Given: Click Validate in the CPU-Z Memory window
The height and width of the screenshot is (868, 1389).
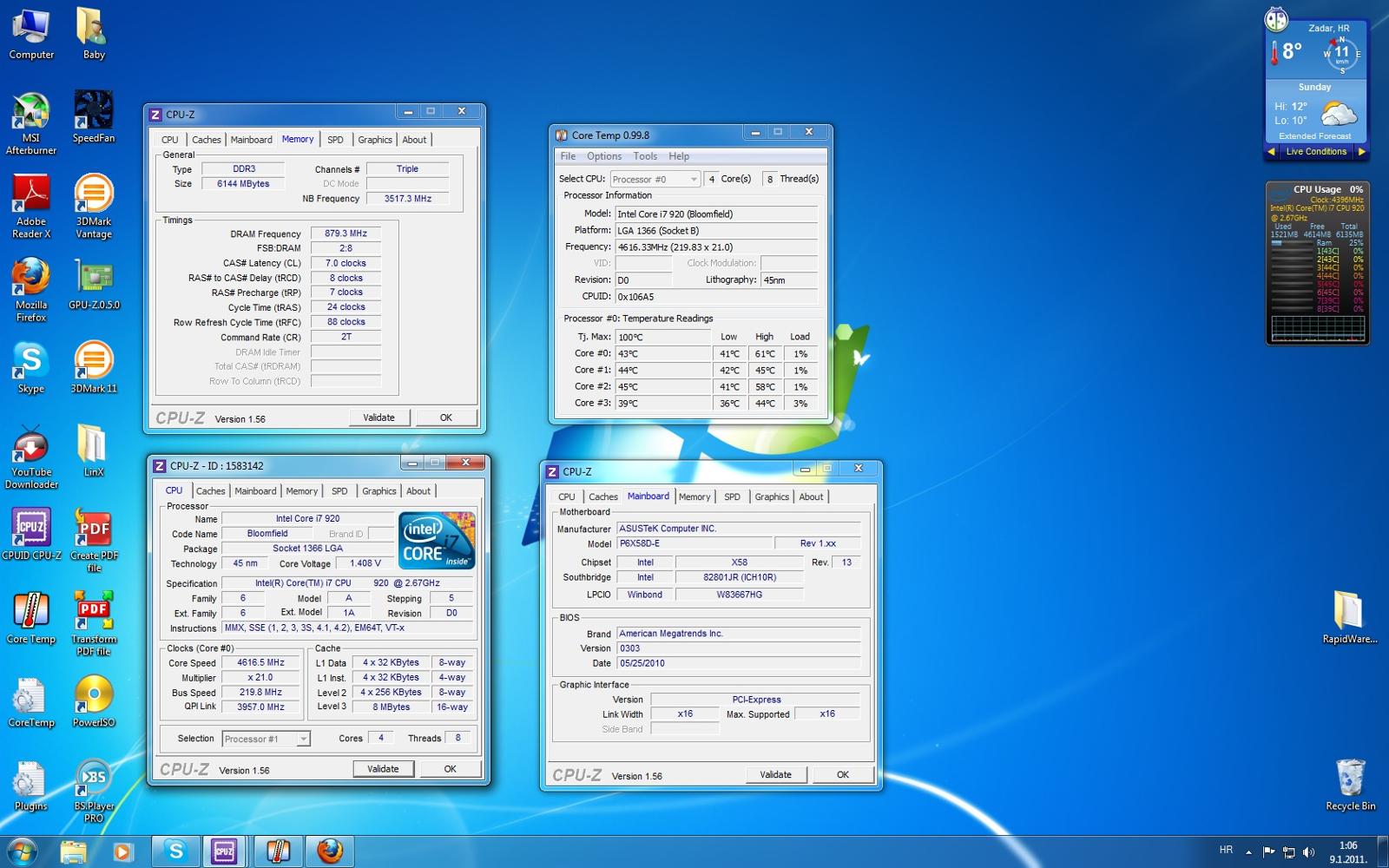Looking at the screenshot, I should (x=379, y=418).
